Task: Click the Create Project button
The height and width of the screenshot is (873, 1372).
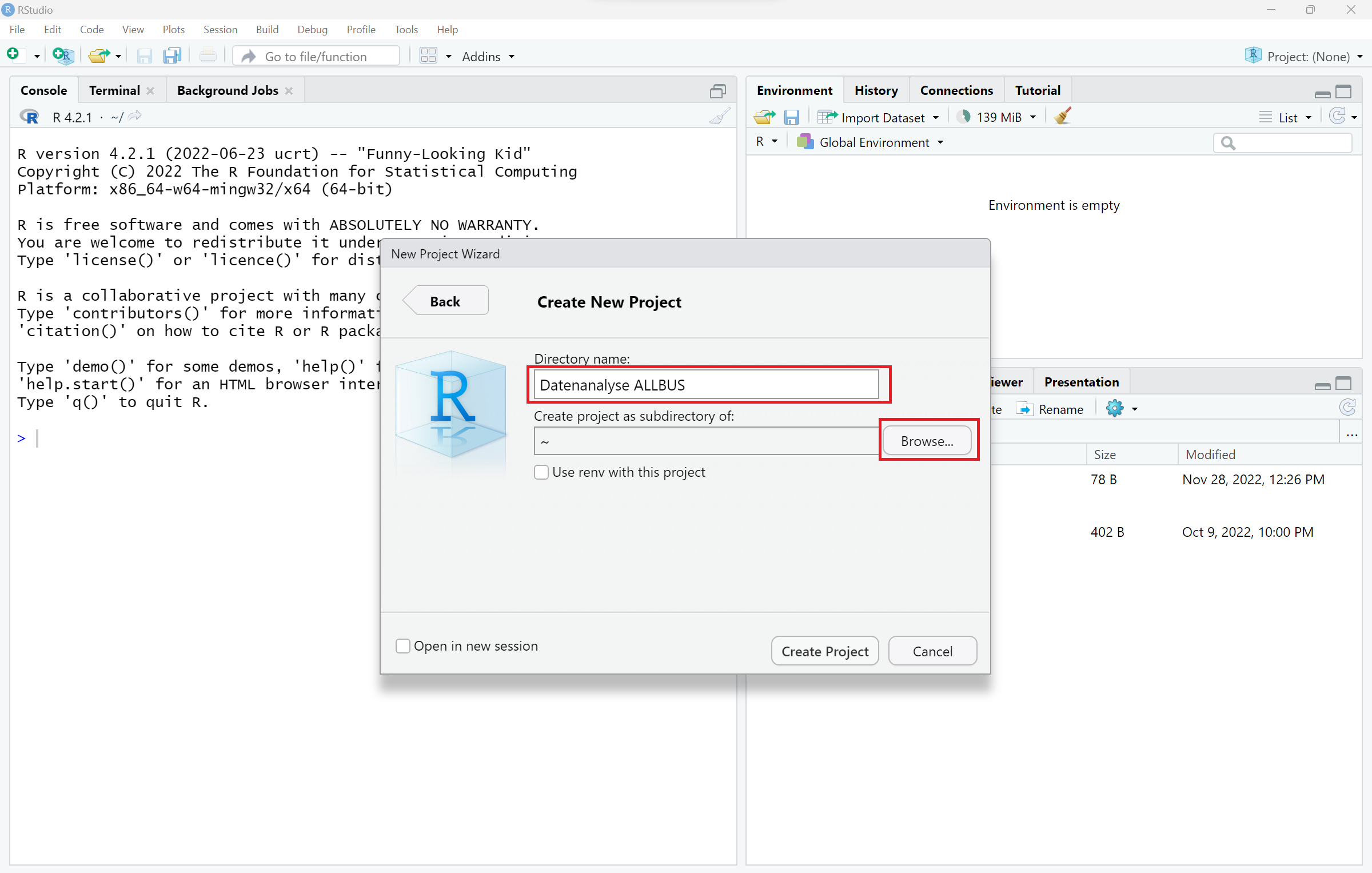Action: 824,651
